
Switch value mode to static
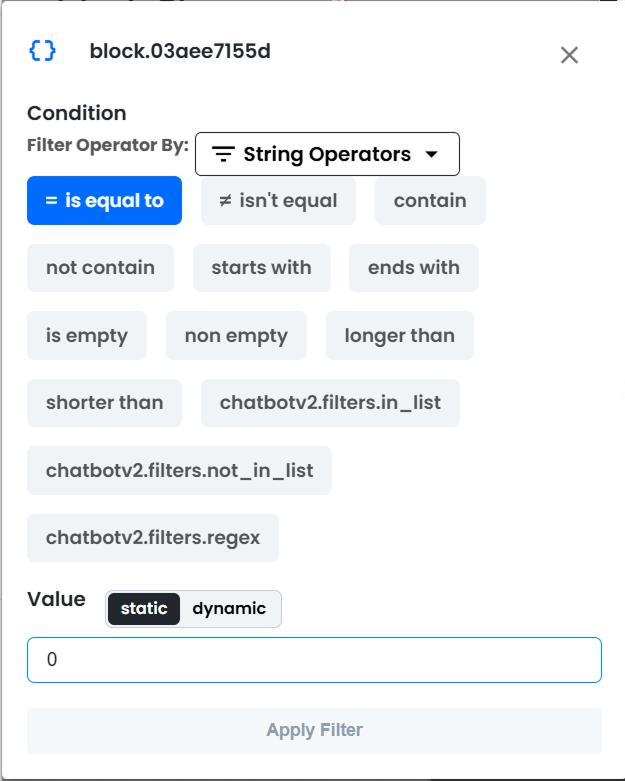(x=144, y=609)
